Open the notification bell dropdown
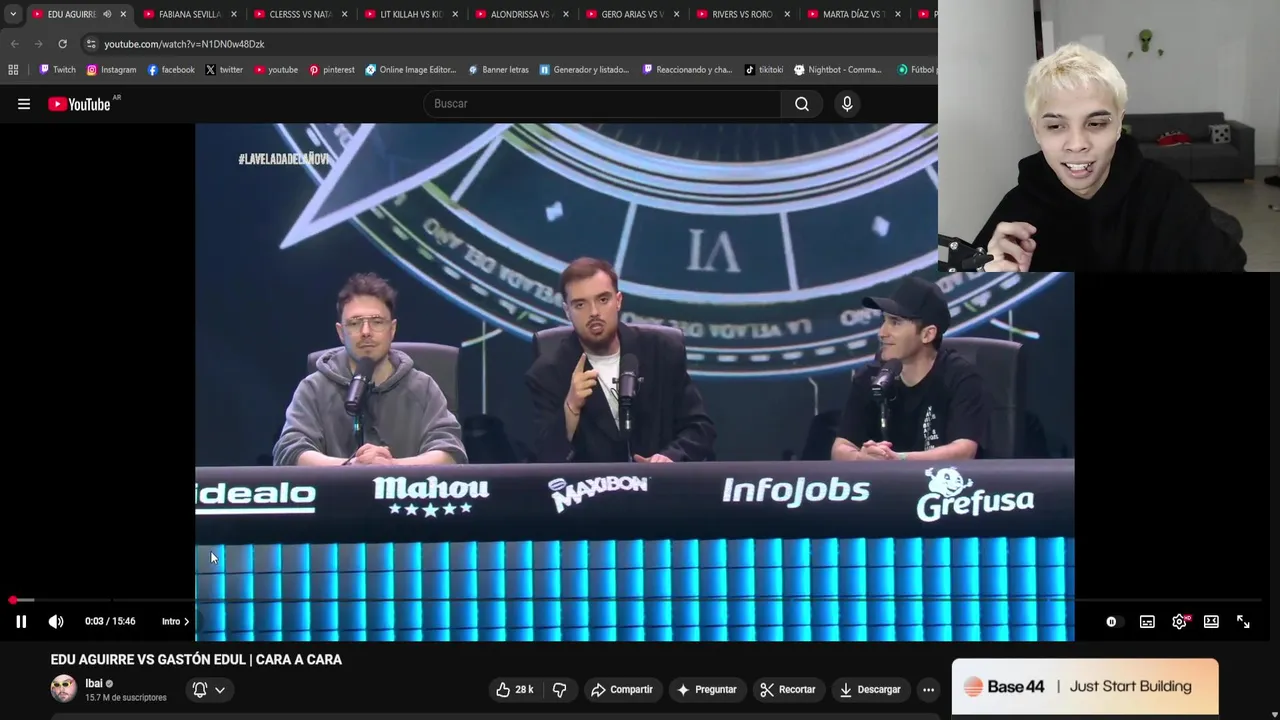Viewport: 1280px width, 720px height. point(209,689)
